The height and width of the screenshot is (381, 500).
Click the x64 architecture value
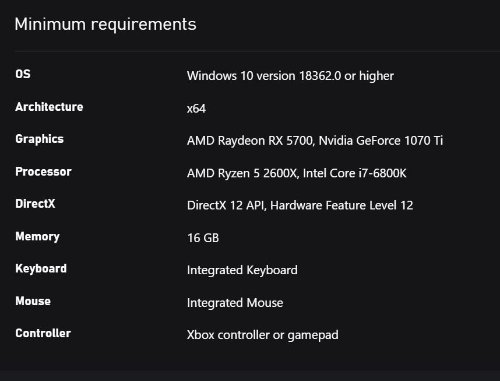(196, 109)
